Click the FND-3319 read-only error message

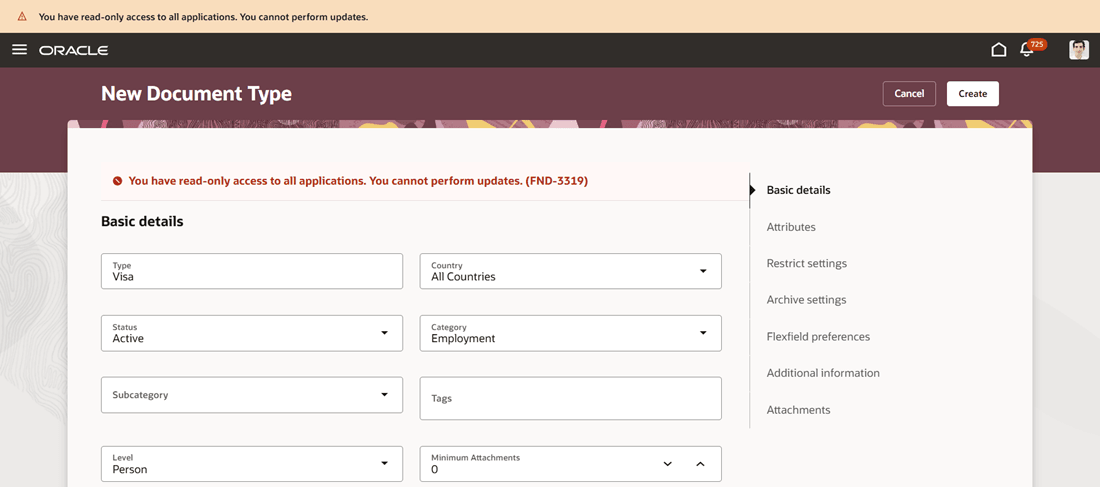(358, 181)
